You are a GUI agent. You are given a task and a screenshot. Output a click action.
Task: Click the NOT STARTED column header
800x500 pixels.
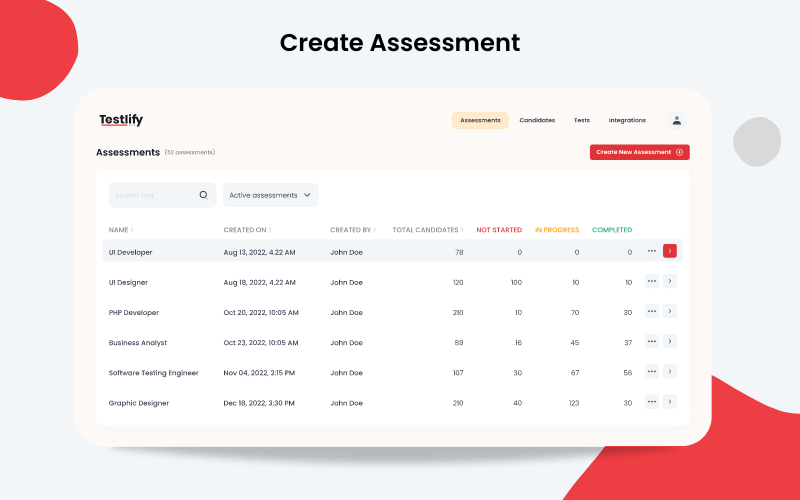(x=499, y=230)
